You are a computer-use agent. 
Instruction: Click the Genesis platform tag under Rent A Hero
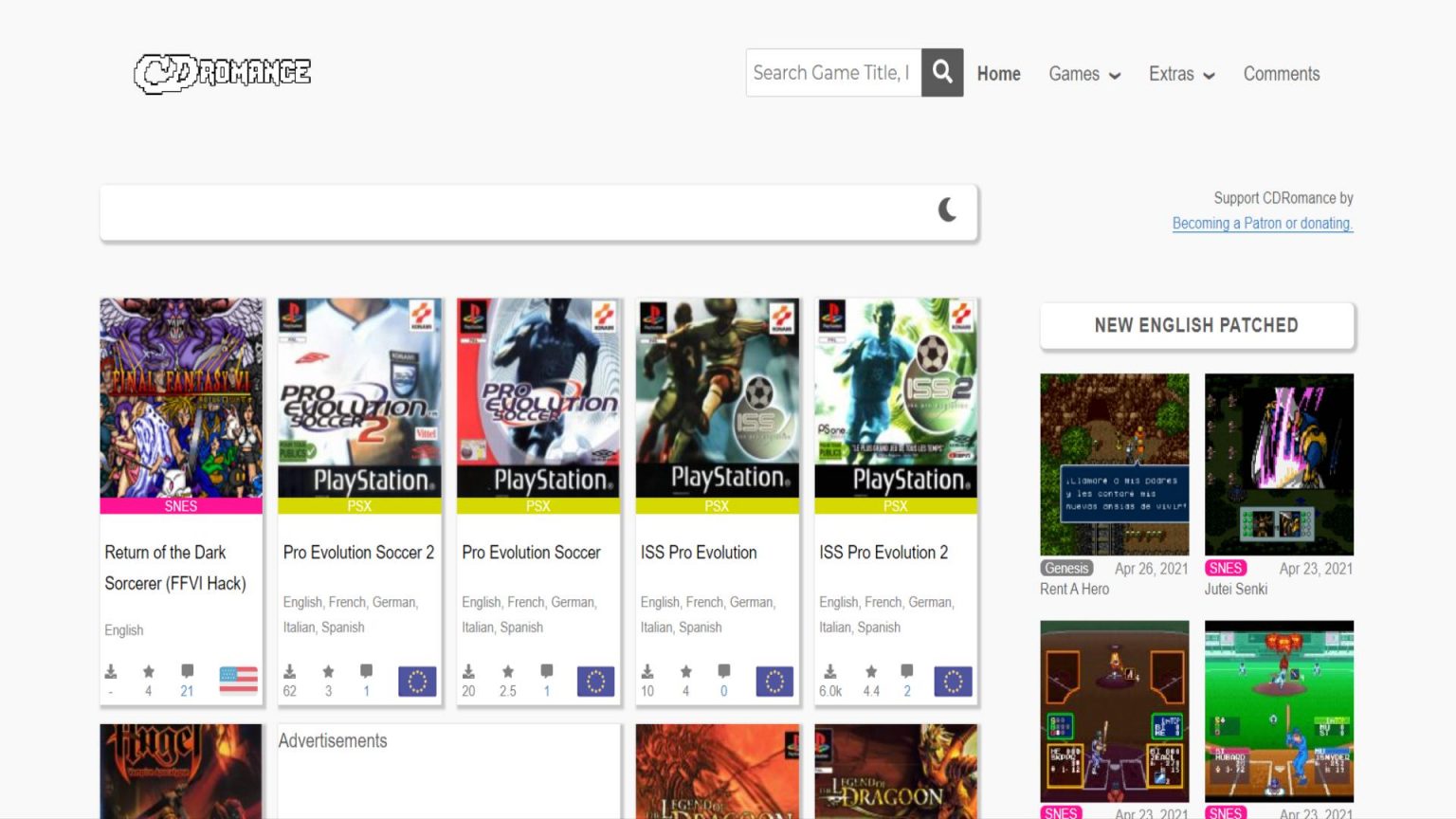(1066, 569)
